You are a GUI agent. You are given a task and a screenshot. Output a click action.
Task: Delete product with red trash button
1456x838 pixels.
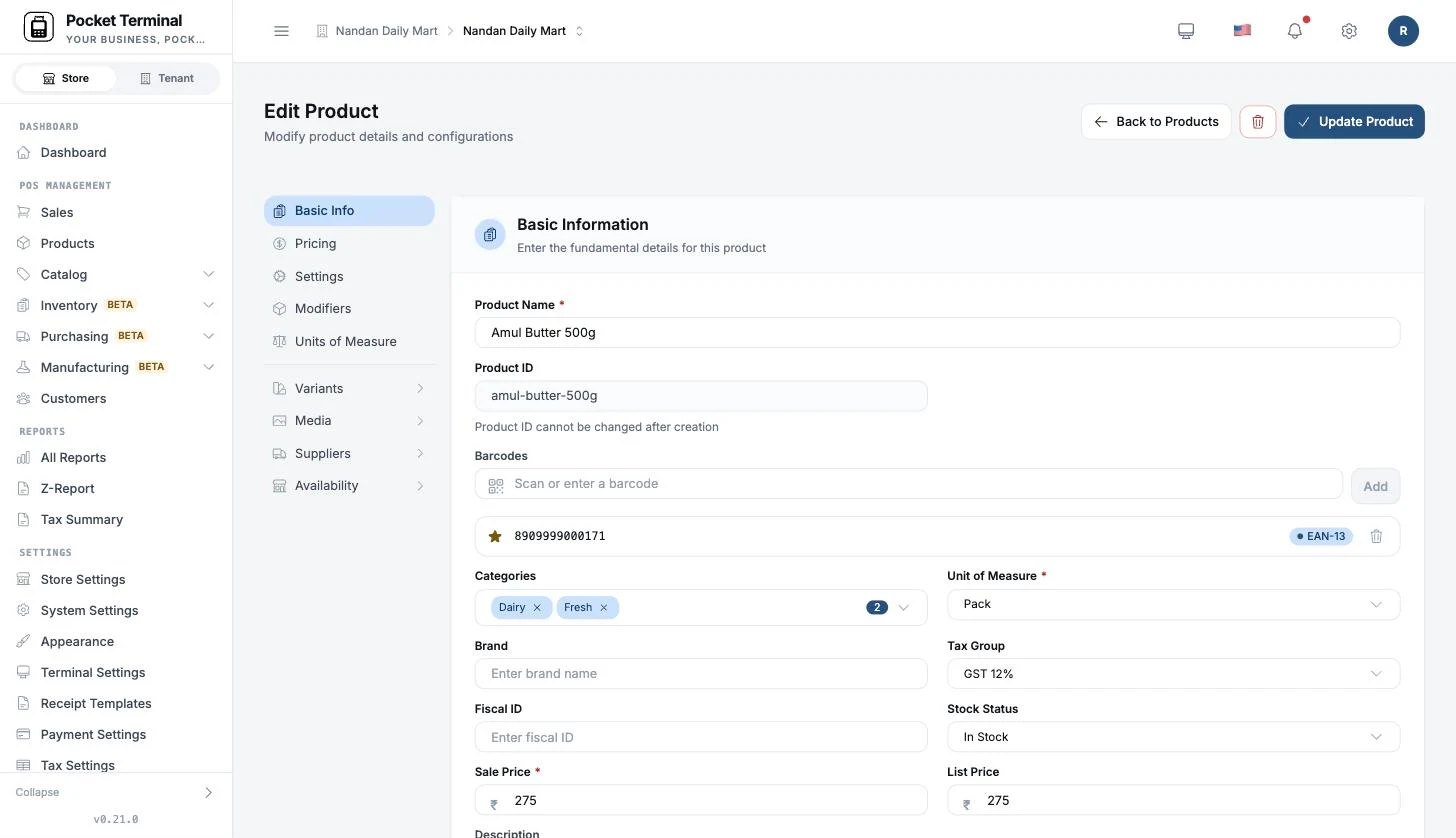point(1258,122)
